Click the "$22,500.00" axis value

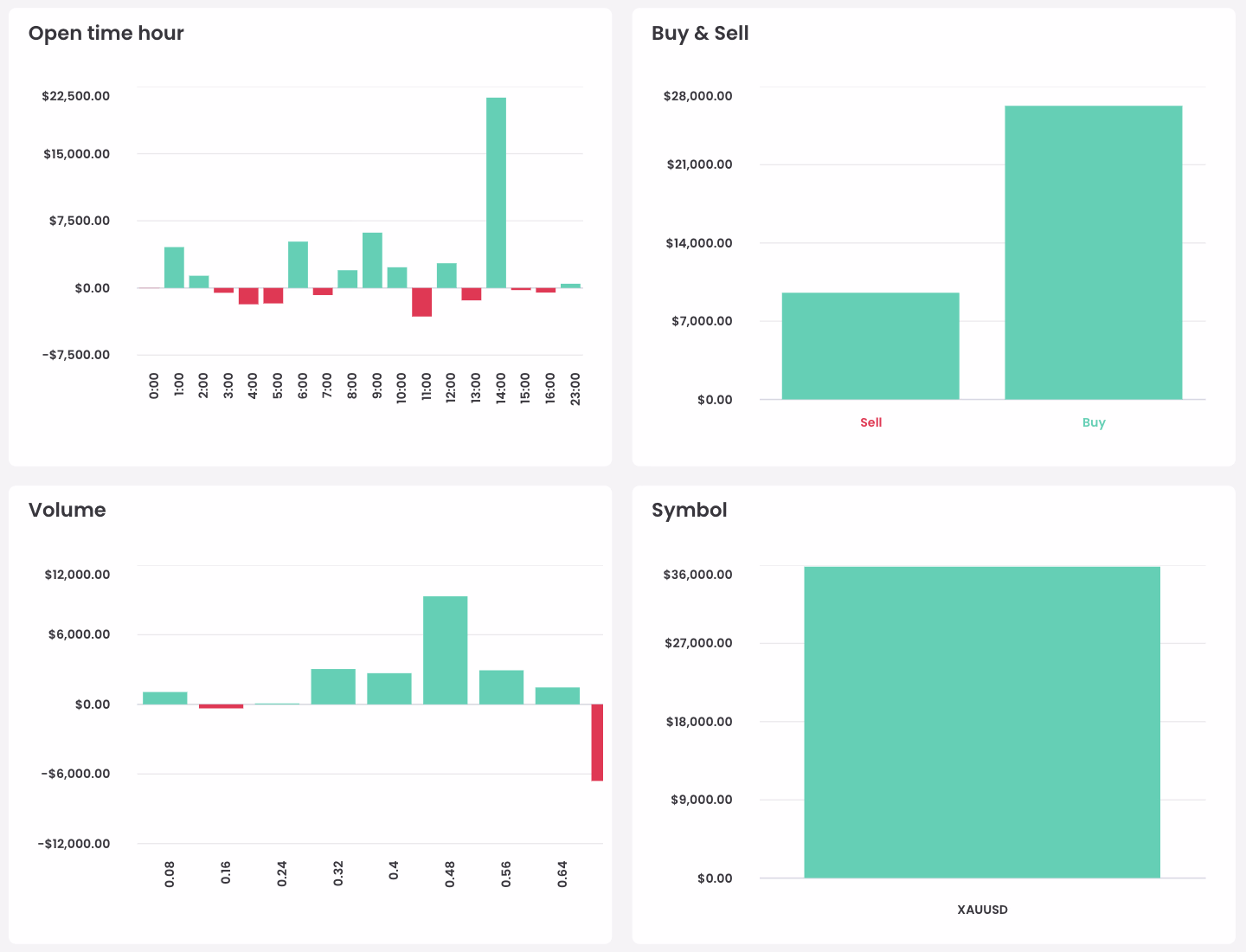76,95
